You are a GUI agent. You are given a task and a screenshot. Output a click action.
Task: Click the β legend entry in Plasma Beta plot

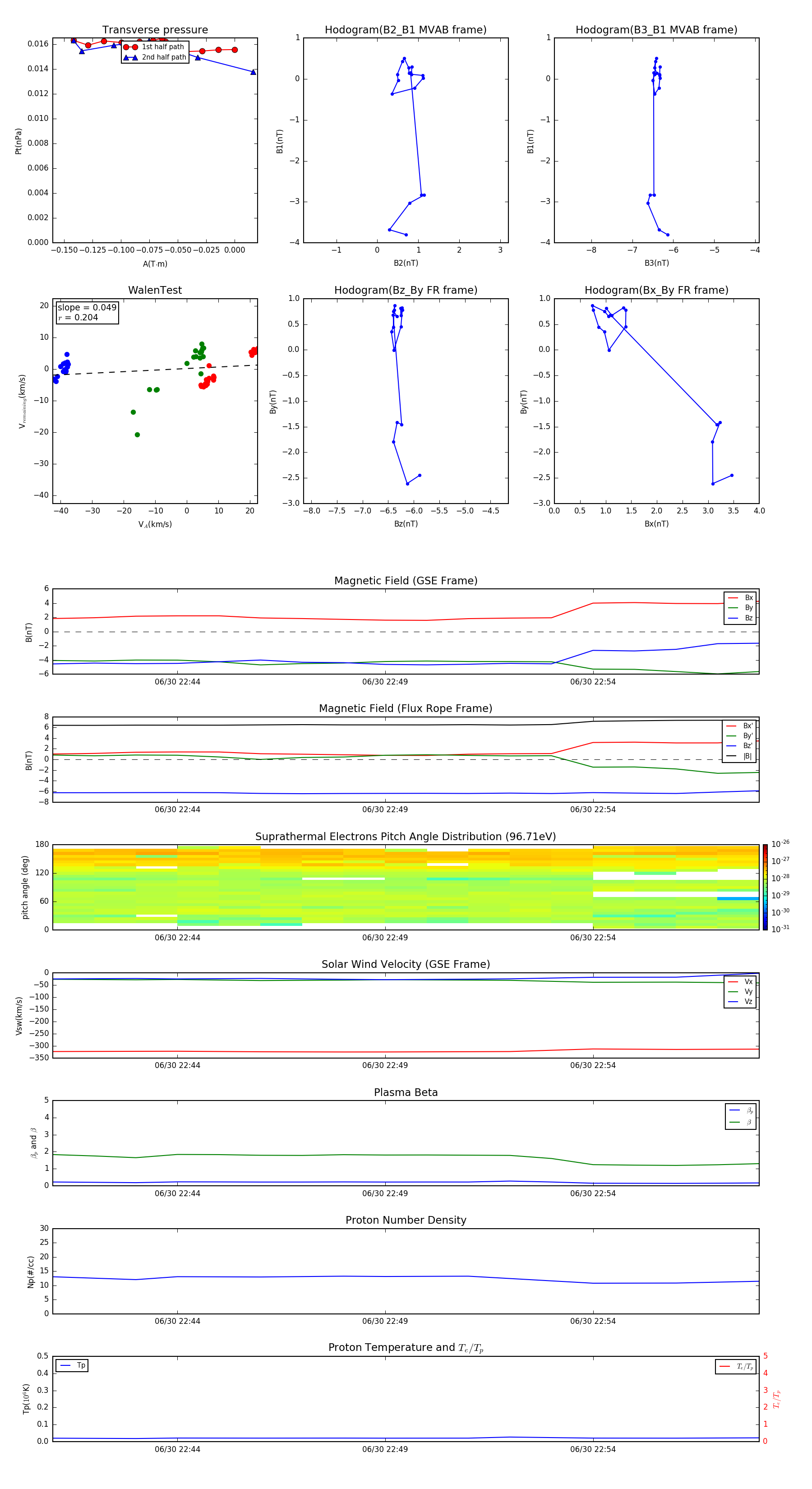[741, 1123]
